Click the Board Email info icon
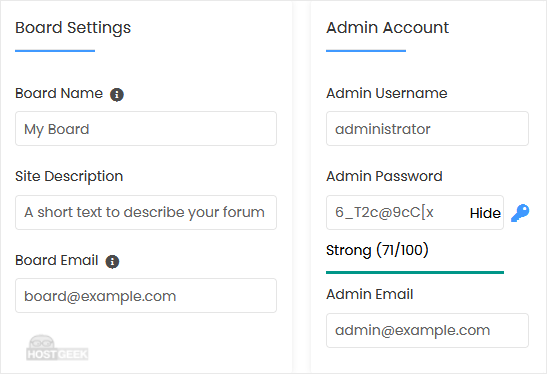 tap(112, 261)
